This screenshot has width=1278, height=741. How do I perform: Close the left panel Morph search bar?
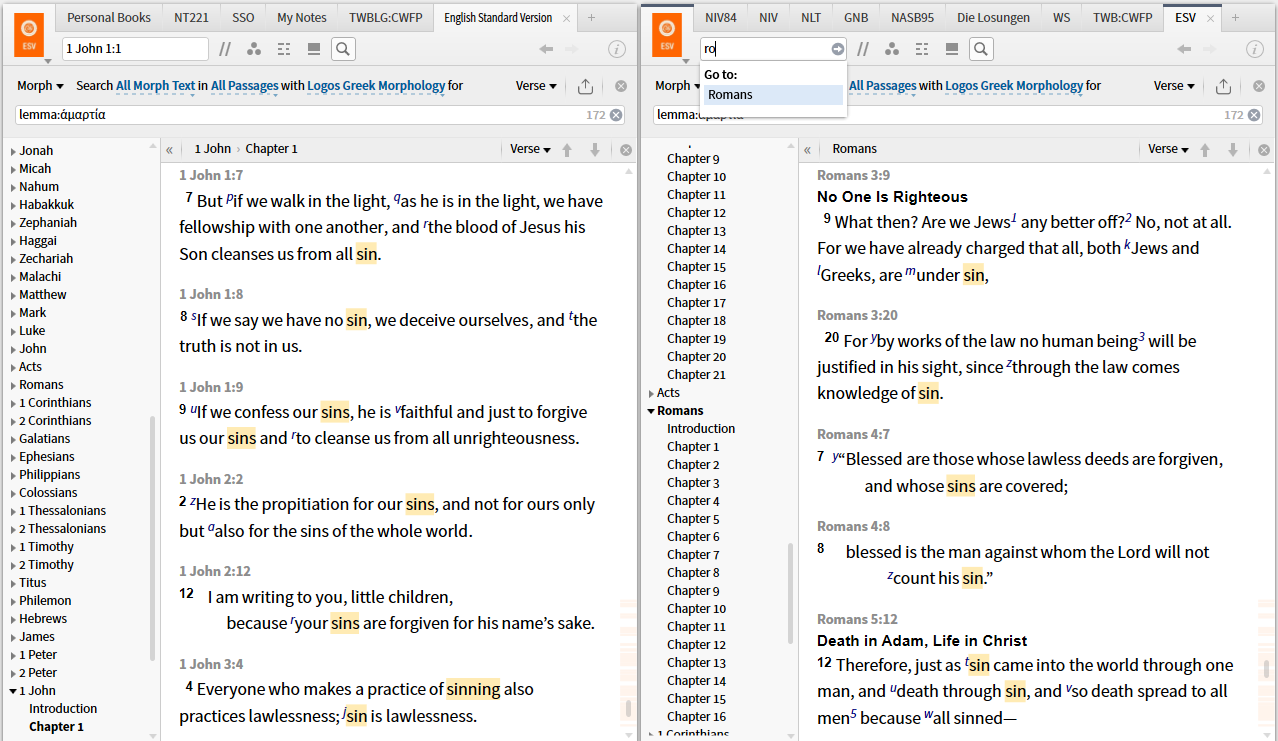(621, 86)
